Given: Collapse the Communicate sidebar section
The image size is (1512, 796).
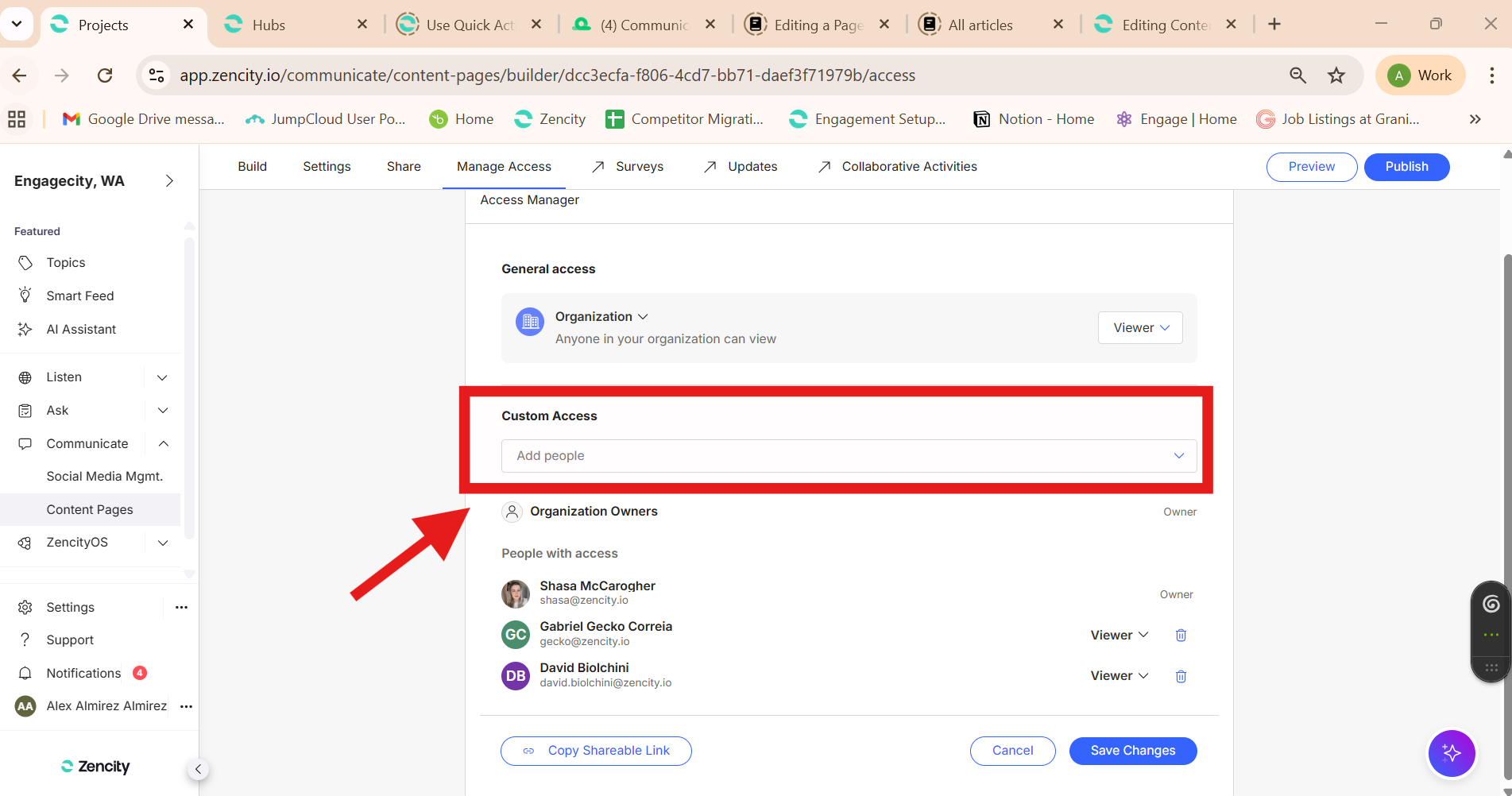Looking at the screenshot, I should click(163, 443).
